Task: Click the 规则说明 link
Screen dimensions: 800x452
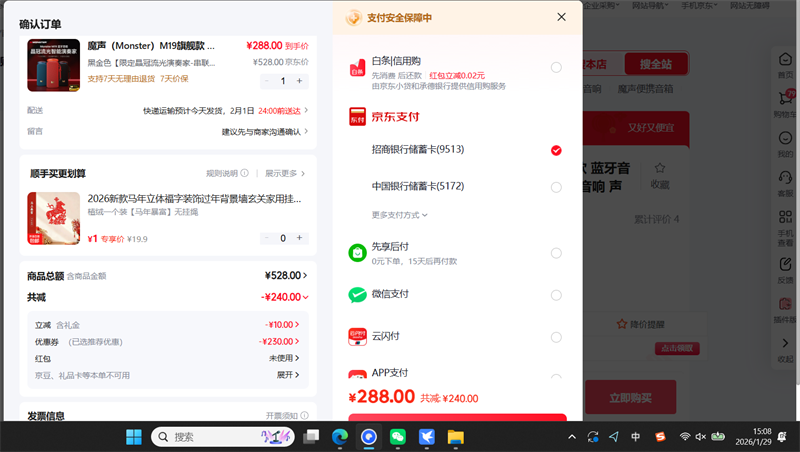Action: 223,173
